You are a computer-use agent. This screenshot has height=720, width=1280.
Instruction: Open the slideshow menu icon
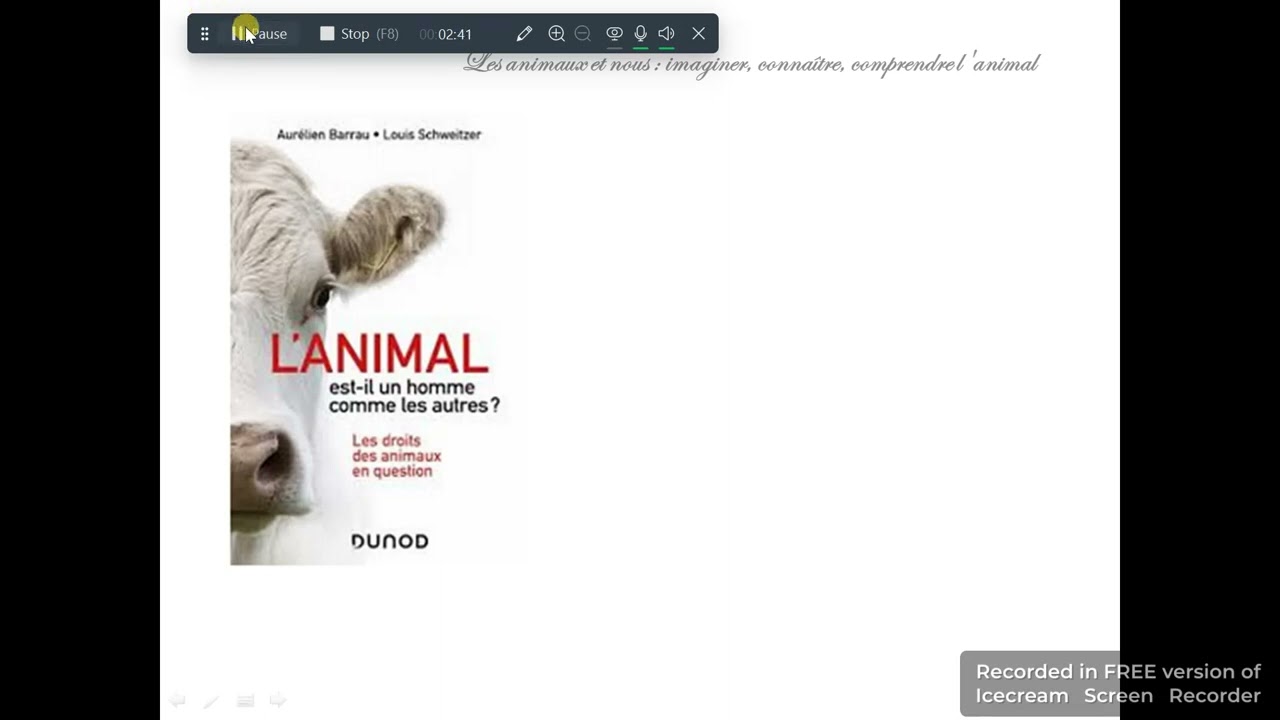(245, 701)
